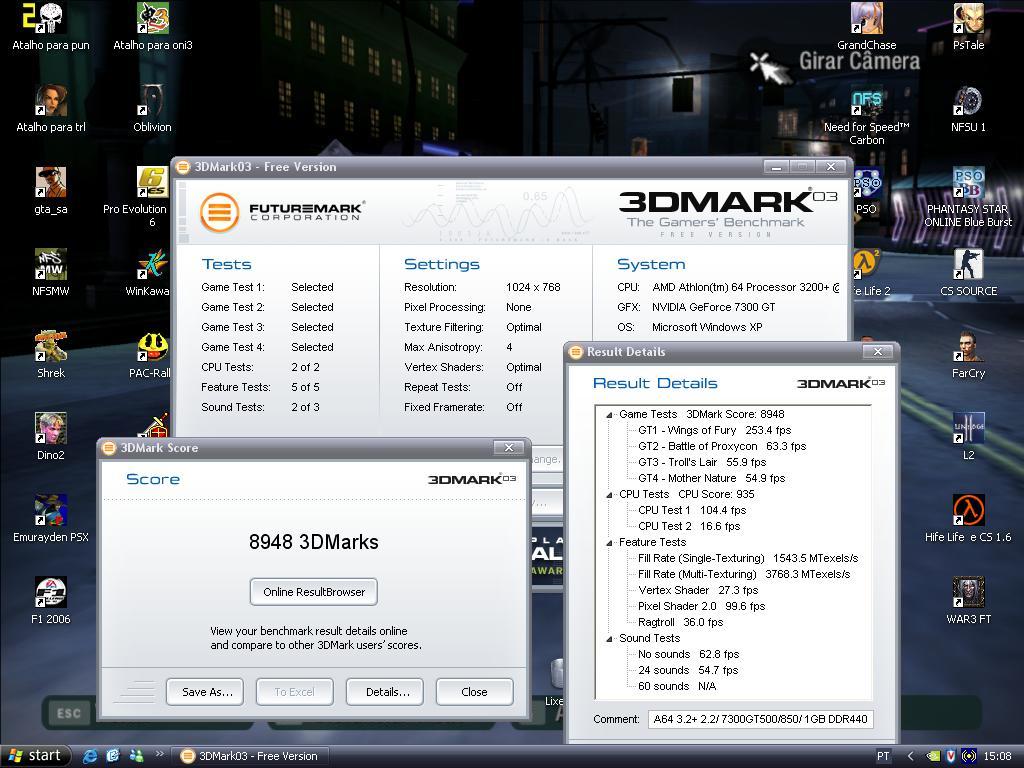Select the 'Pixel Shader 2.0' result row
This screenshot has width=1024, height=768.
pyautogui.click(x=701, y=607)
